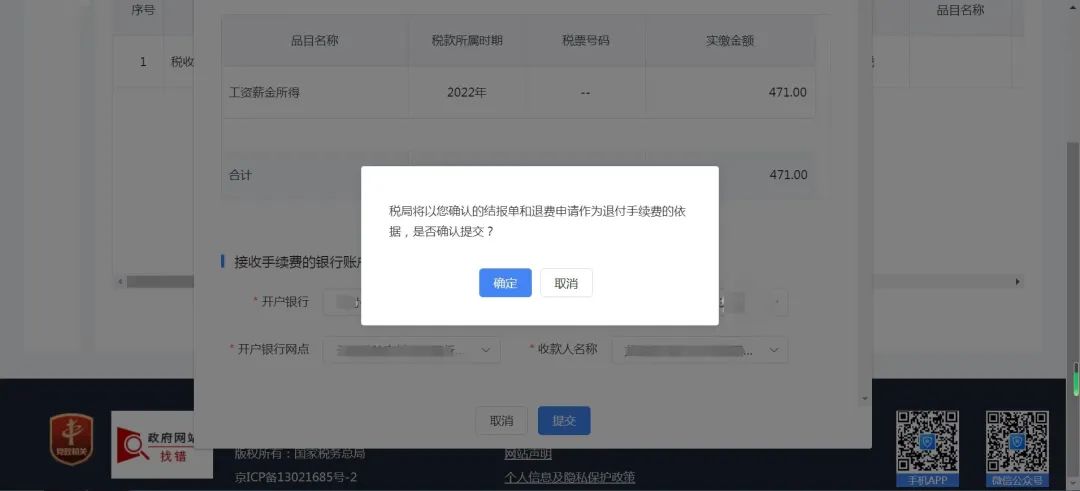The image size is (1080, 491).
Task: Expand the 收款人名称 dropdown
Action: point(700,350)
